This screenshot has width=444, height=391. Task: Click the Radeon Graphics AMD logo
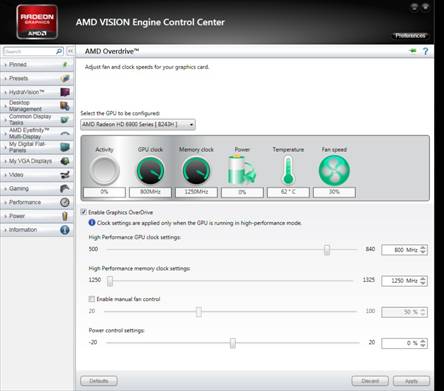[x=37, y=22]
